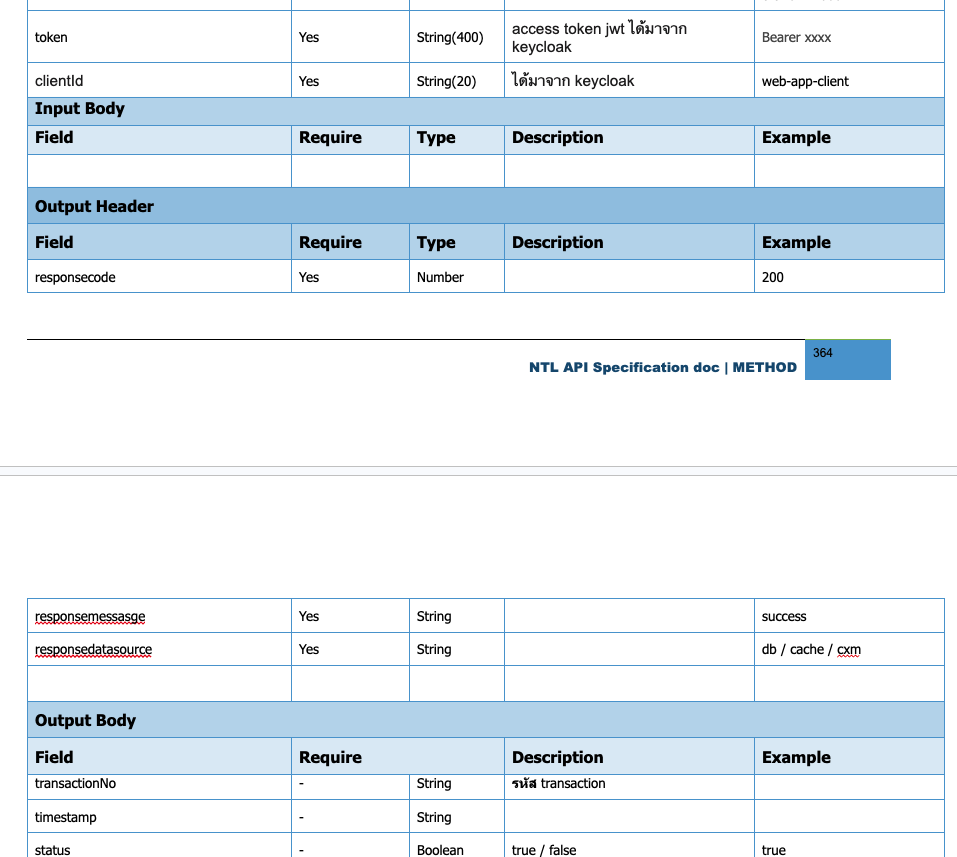Click the Output Header section heading
This screenshot has width=957, height=857.
click(x=95, y=206)
